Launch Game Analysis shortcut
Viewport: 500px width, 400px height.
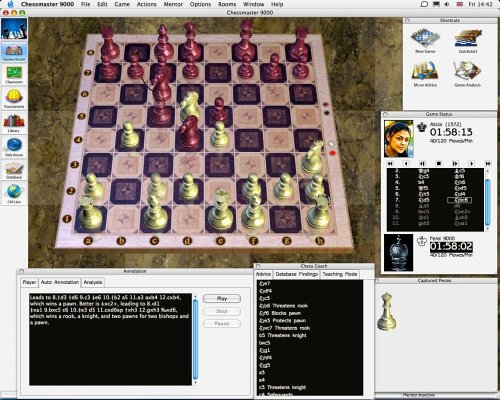coord(467,74)
